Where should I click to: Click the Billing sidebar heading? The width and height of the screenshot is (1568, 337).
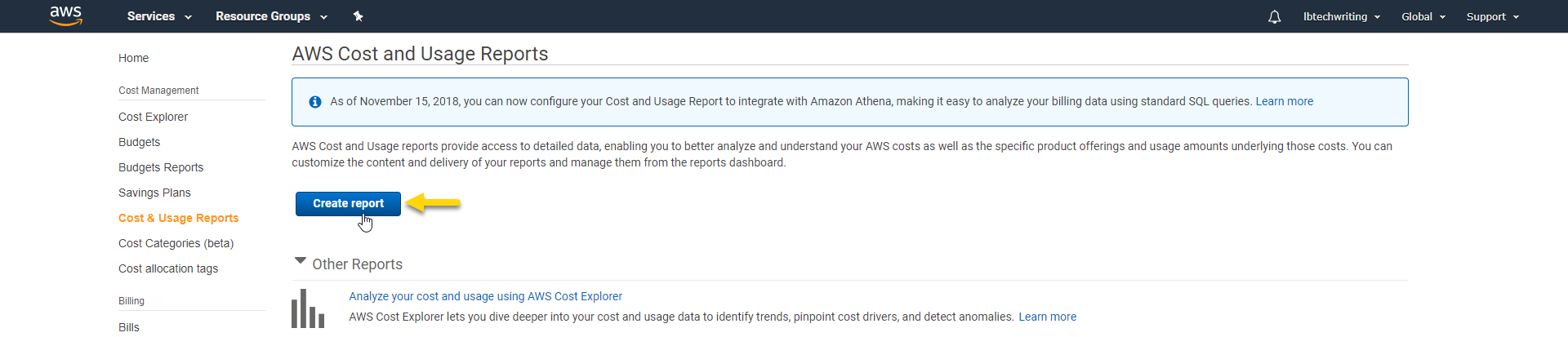point(131,301)
